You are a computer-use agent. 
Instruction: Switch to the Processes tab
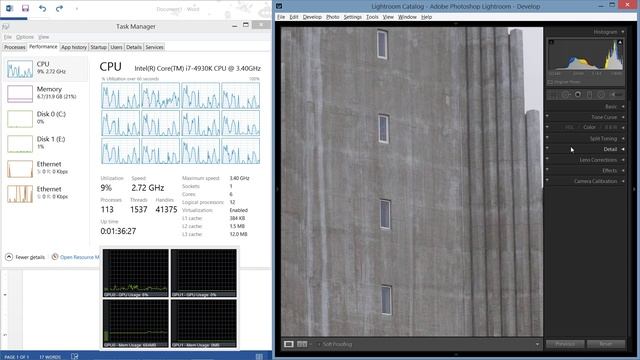click(15, 47)
